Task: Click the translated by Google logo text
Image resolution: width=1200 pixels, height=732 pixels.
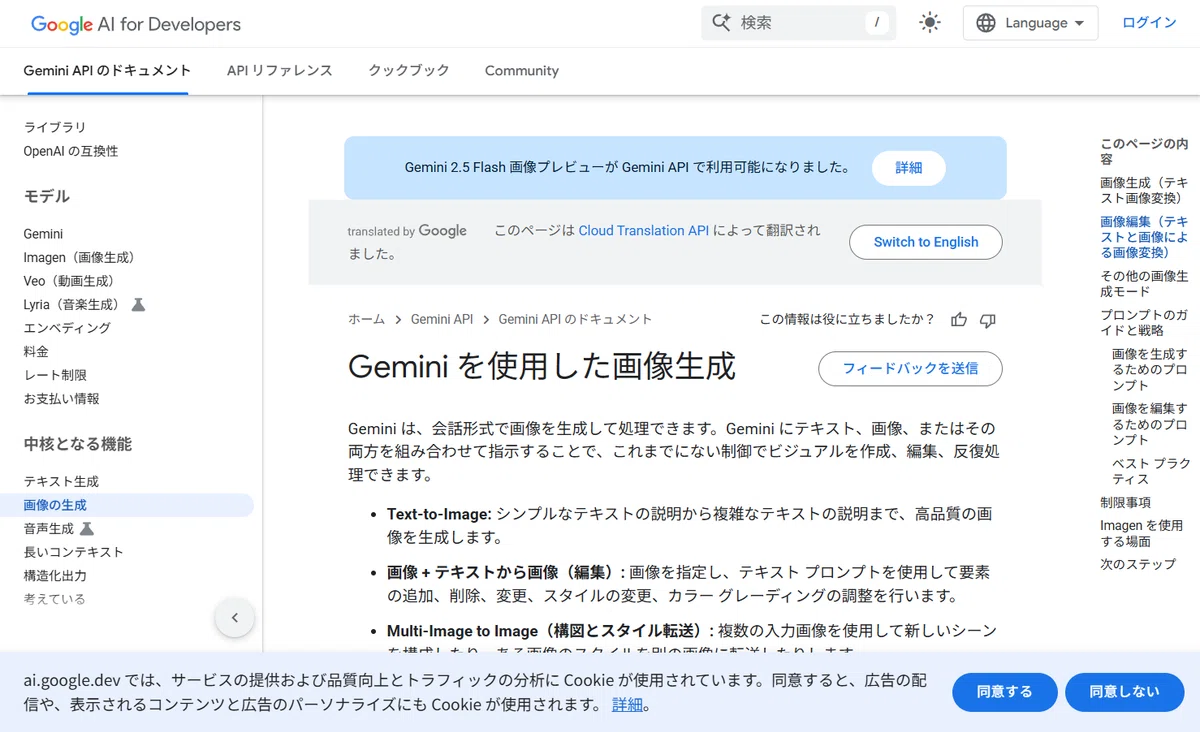Action: 407,231
